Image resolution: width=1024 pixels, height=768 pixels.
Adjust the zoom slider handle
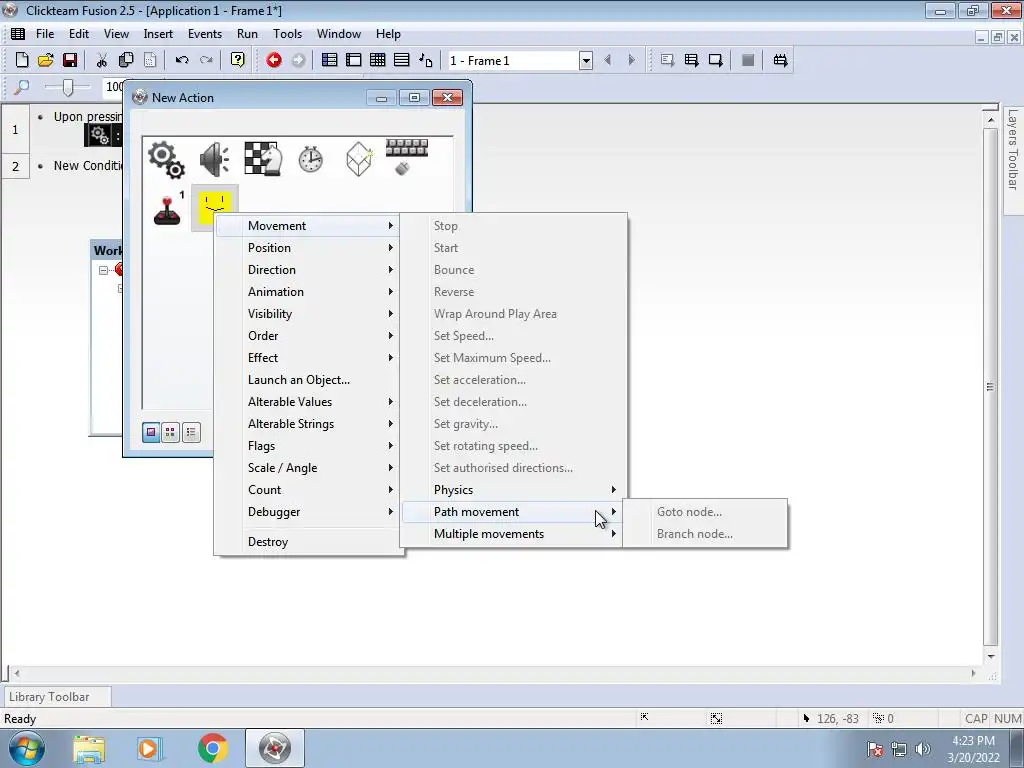[x=67, y=87]
